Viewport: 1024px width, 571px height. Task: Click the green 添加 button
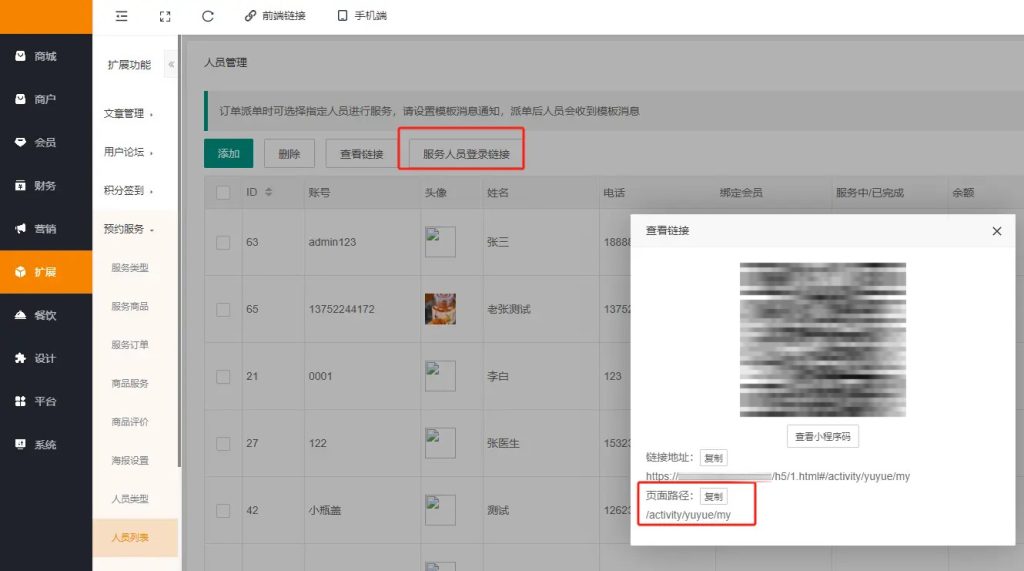(x=229, y=154)
